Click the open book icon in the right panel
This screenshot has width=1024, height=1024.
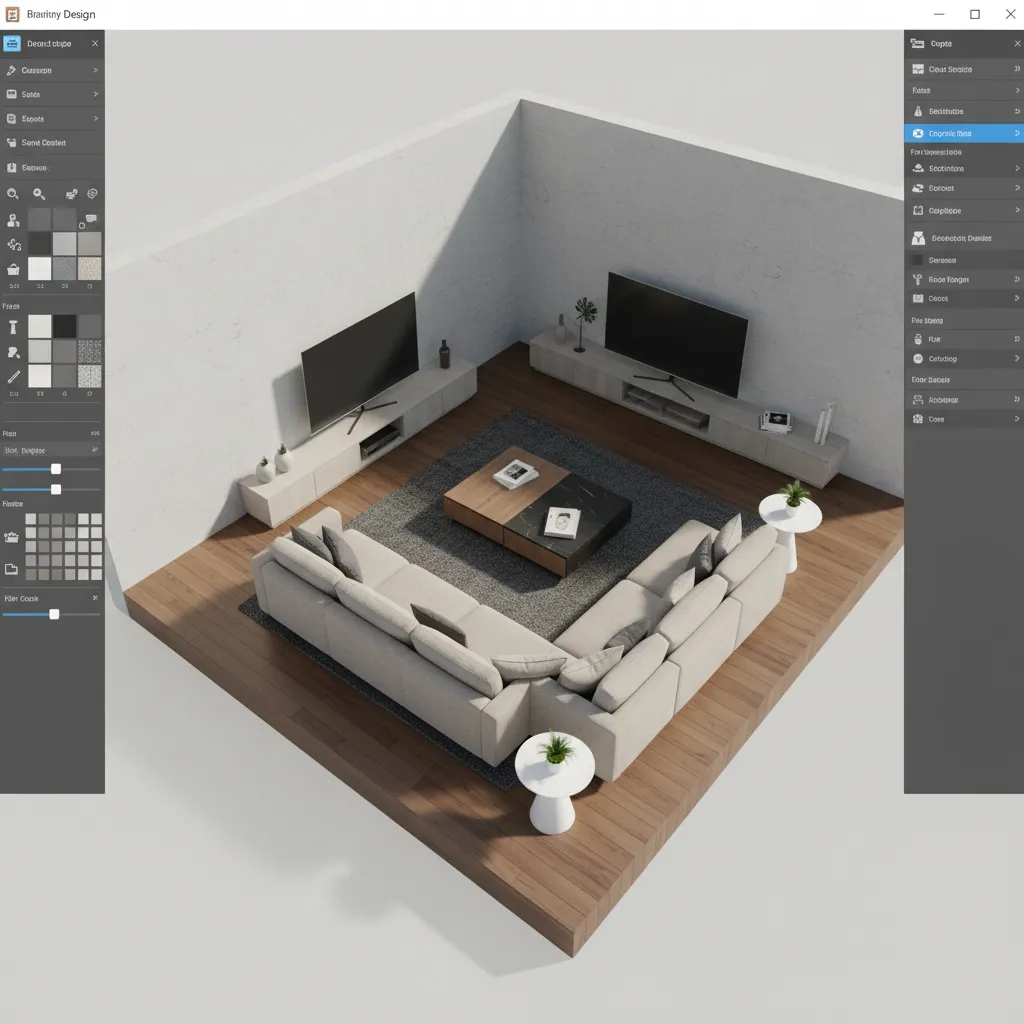click(x=919, y=211)
